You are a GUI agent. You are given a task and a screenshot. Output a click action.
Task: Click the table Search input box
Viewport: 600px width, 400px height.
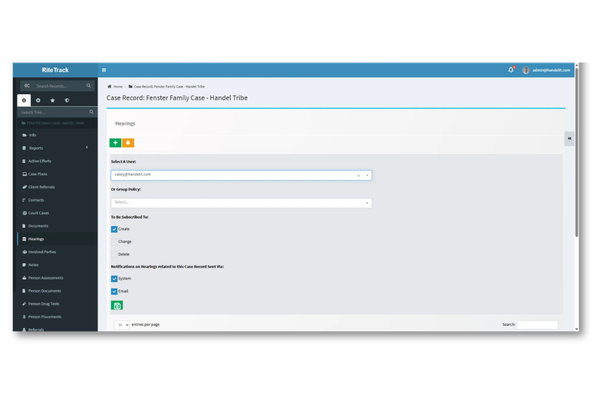537,325
